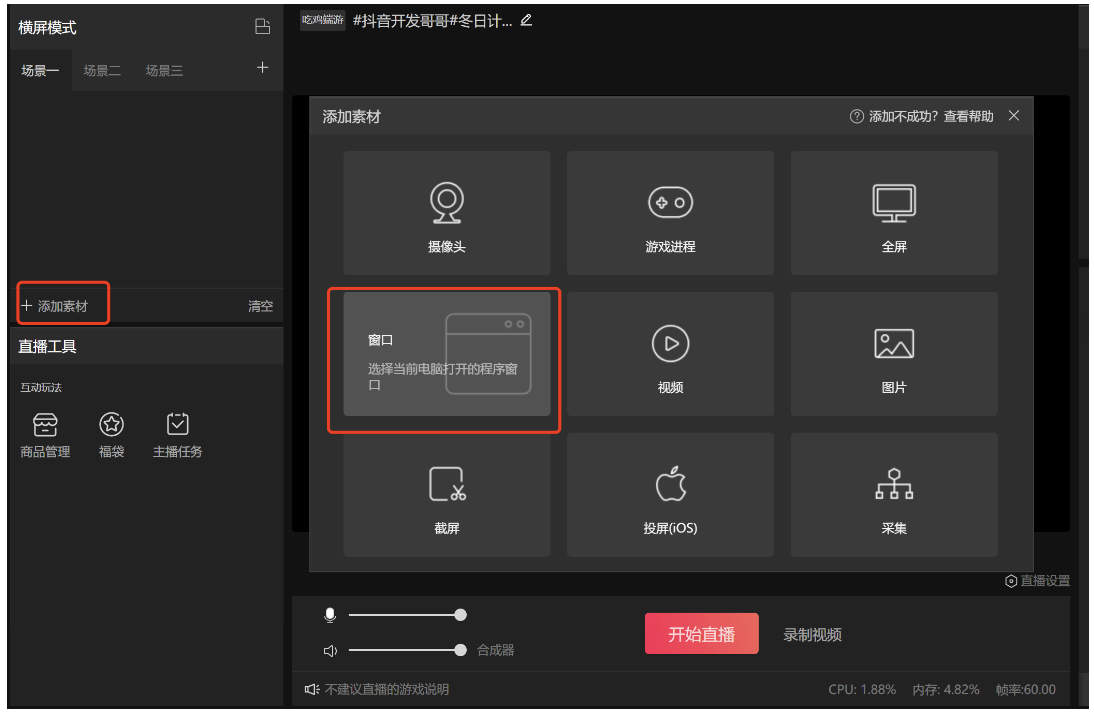
Task: Open 直播设置 live settings
Action: (x=1037, y=581)
